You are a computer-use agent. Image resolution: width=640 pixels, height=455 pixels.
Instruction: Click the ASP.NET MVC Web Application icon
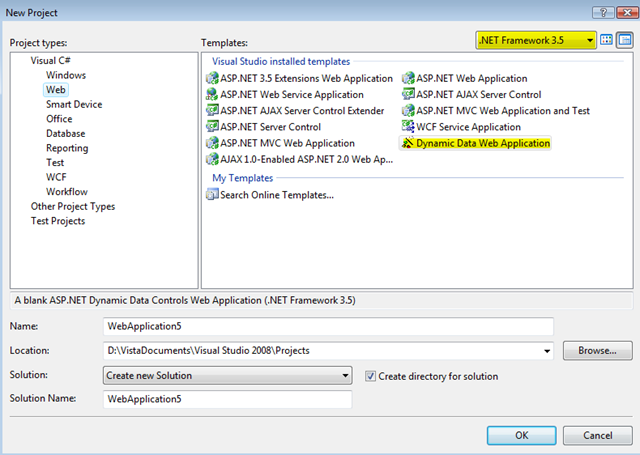[212, 143]
